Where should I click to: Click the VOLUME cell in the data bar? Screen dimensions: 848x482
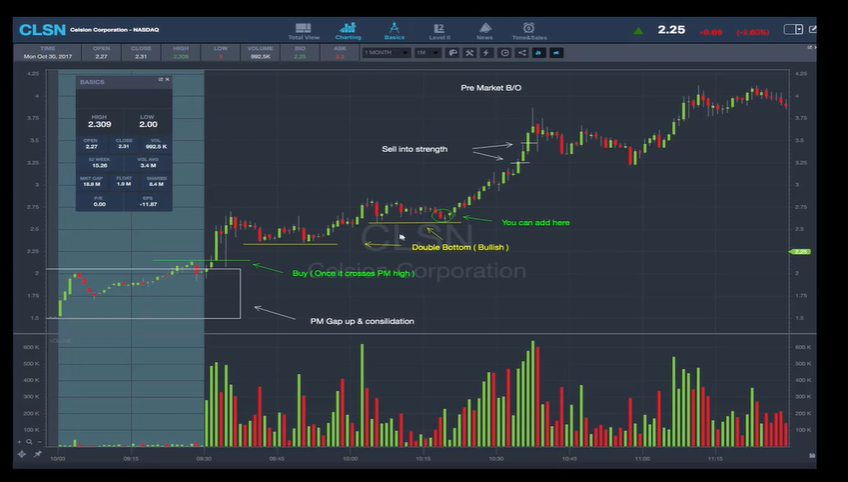tap(260, 52)
